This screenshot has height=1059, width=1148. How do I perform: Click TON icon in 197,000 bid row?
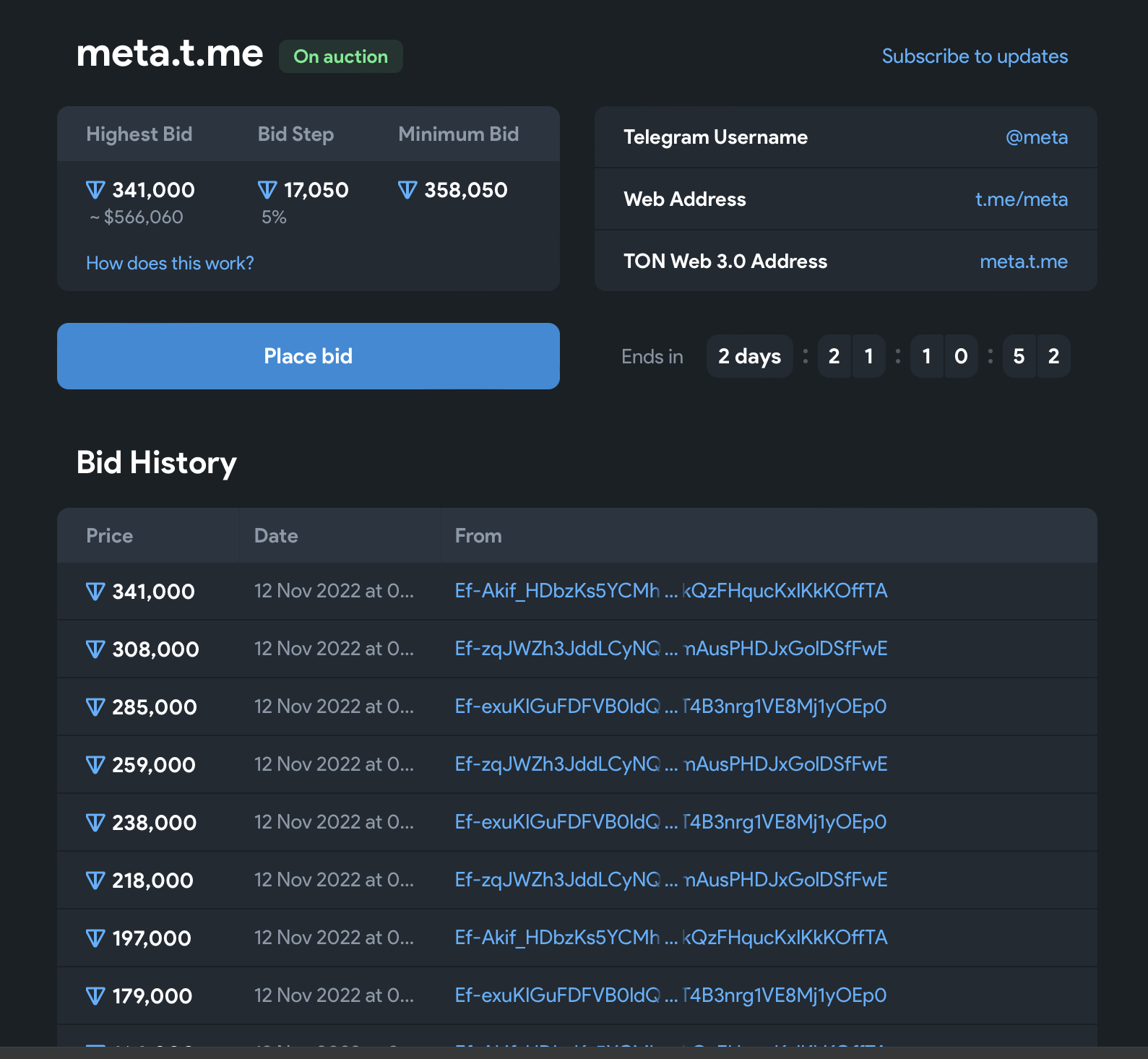(x=95, y=938)
